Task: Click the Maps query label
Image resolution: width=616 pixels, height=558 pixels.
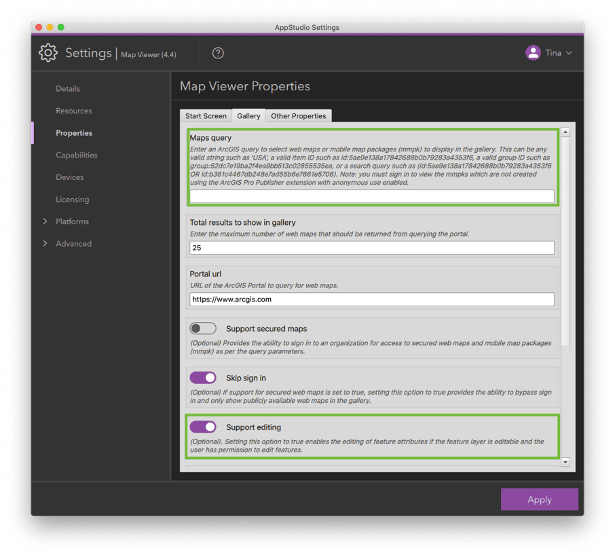Action: [211, 138]
